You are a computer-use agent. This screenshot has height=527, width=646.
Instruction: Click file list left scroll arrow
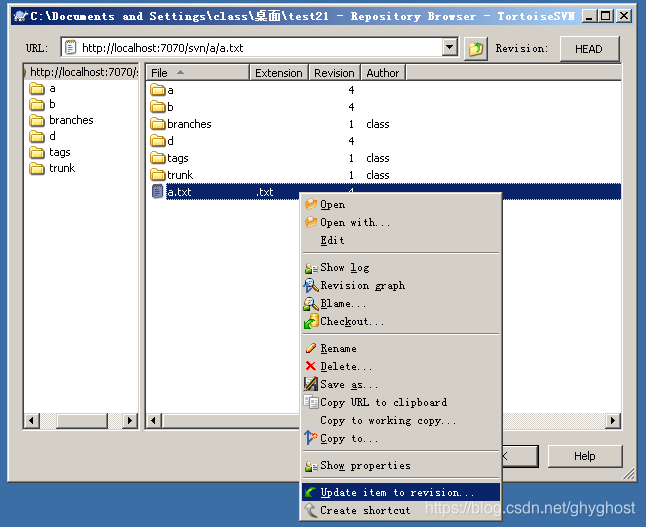154,421
